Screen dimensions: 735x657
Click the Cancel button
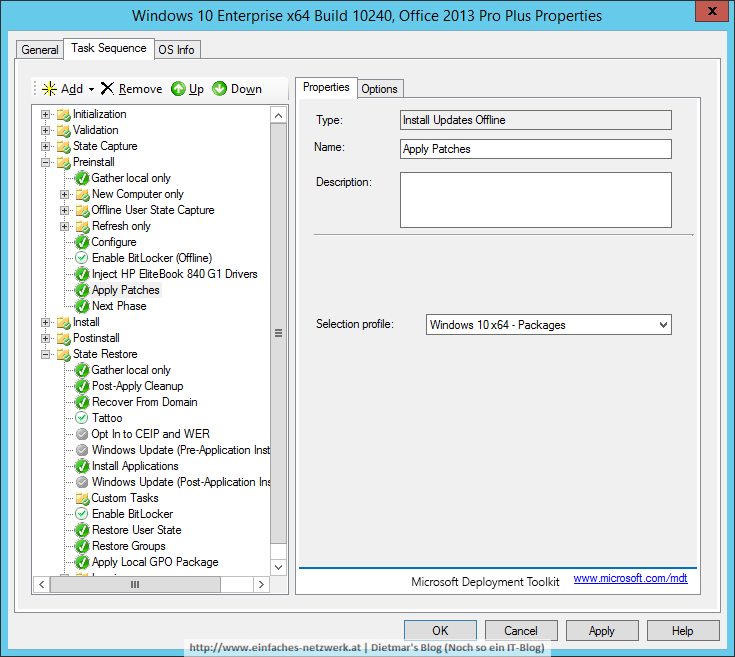click(x=521, y=631)
